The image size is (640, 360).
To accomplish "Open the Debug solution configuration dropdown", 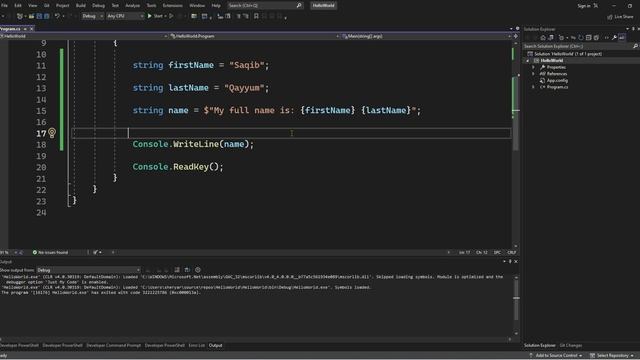I will (x=92, y=16).
